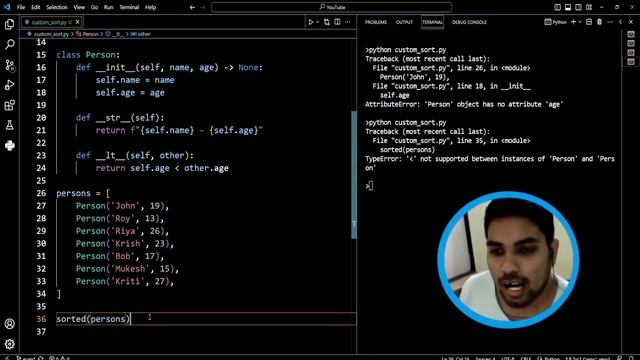
Task: Kill the terminal with trash icon
Action: pyautogui.click(x=599, y=22)
